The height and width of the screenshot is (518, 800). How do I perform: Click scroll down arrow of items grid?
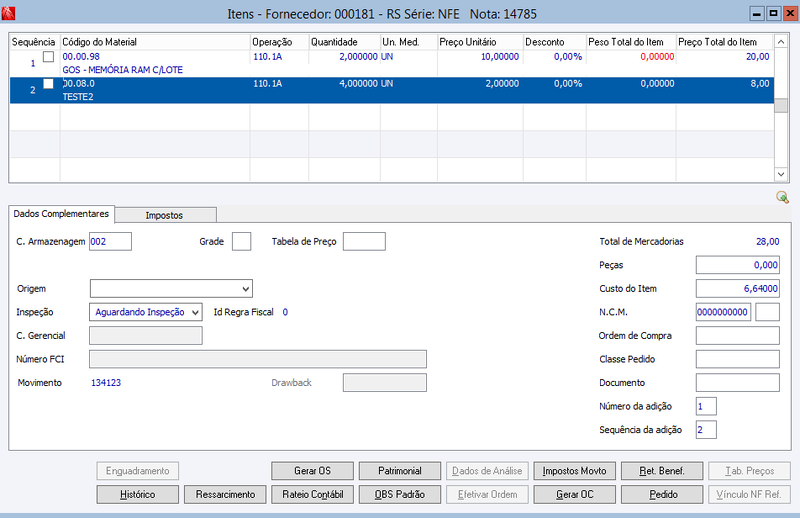point(781,174)
